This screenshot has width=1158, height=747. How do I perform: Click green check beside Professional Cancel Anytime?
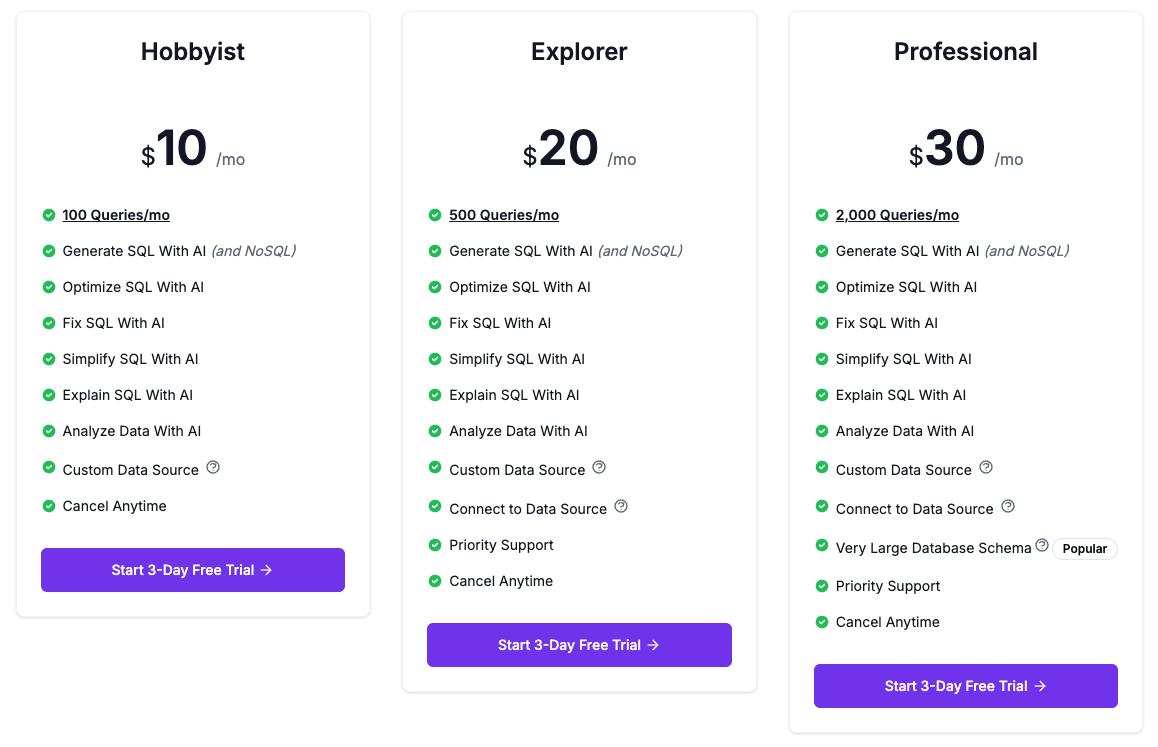point(822,622)
